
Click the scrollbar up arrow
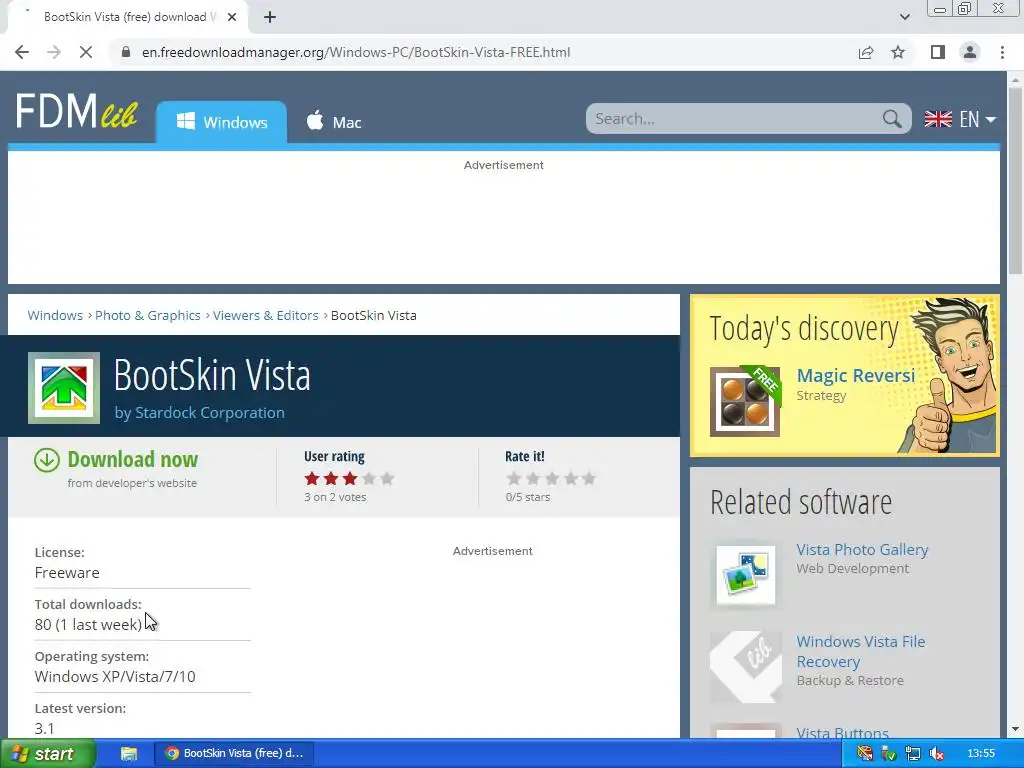[1015, 80]
